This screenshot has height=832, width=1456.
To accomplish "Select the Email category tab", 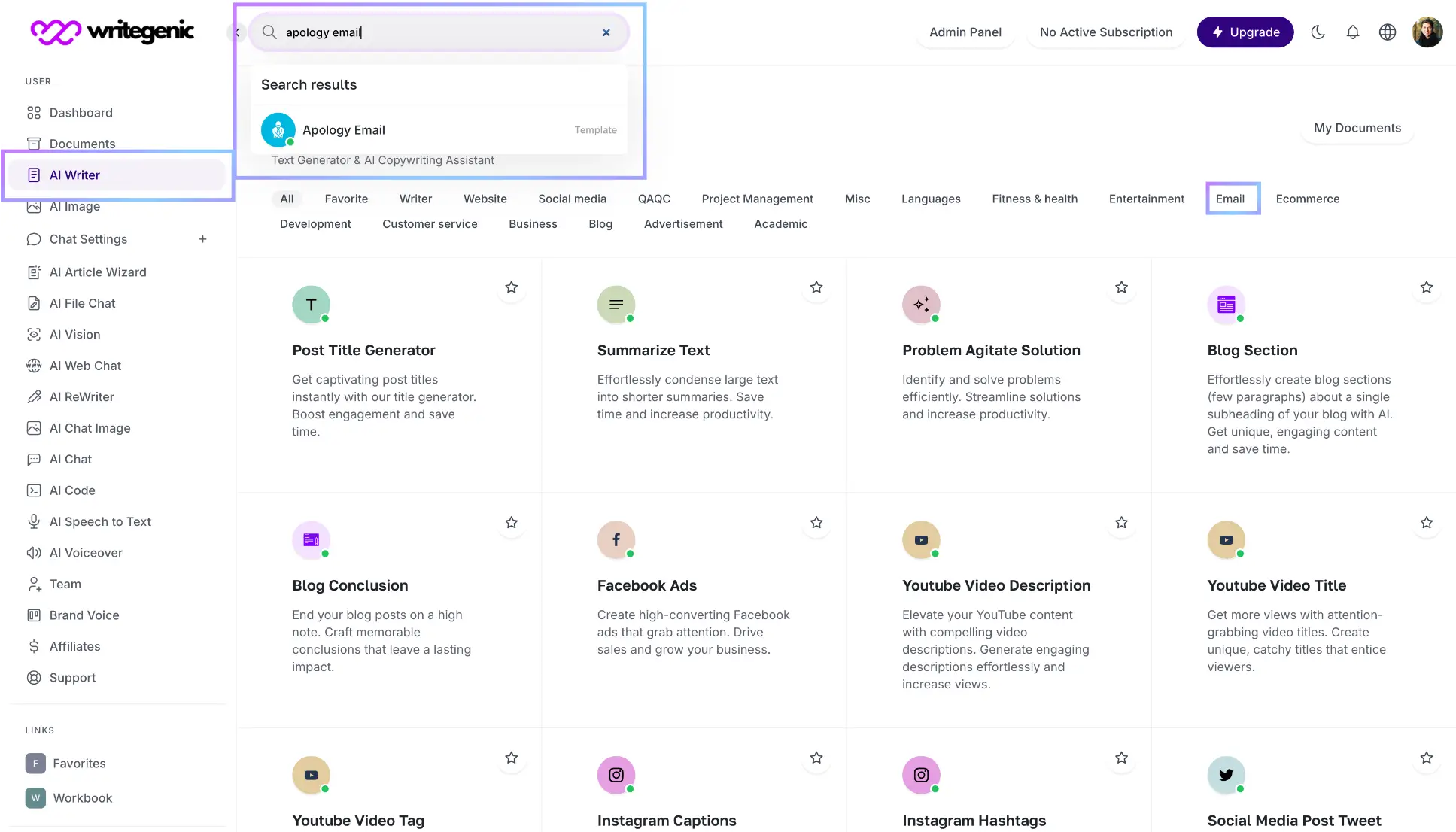I will point(1230,198).
